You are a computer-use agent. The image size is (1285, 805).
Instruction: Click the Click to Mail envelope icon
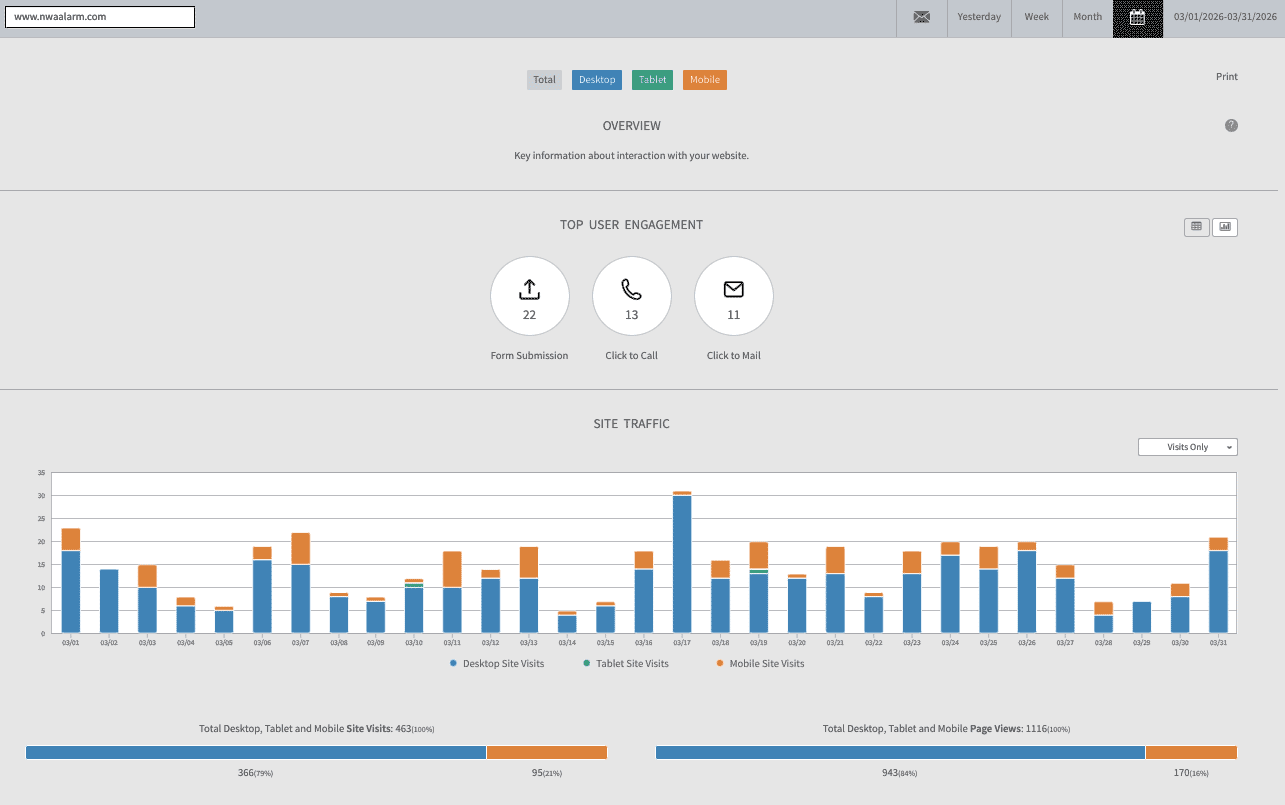[x=733, y=290]
